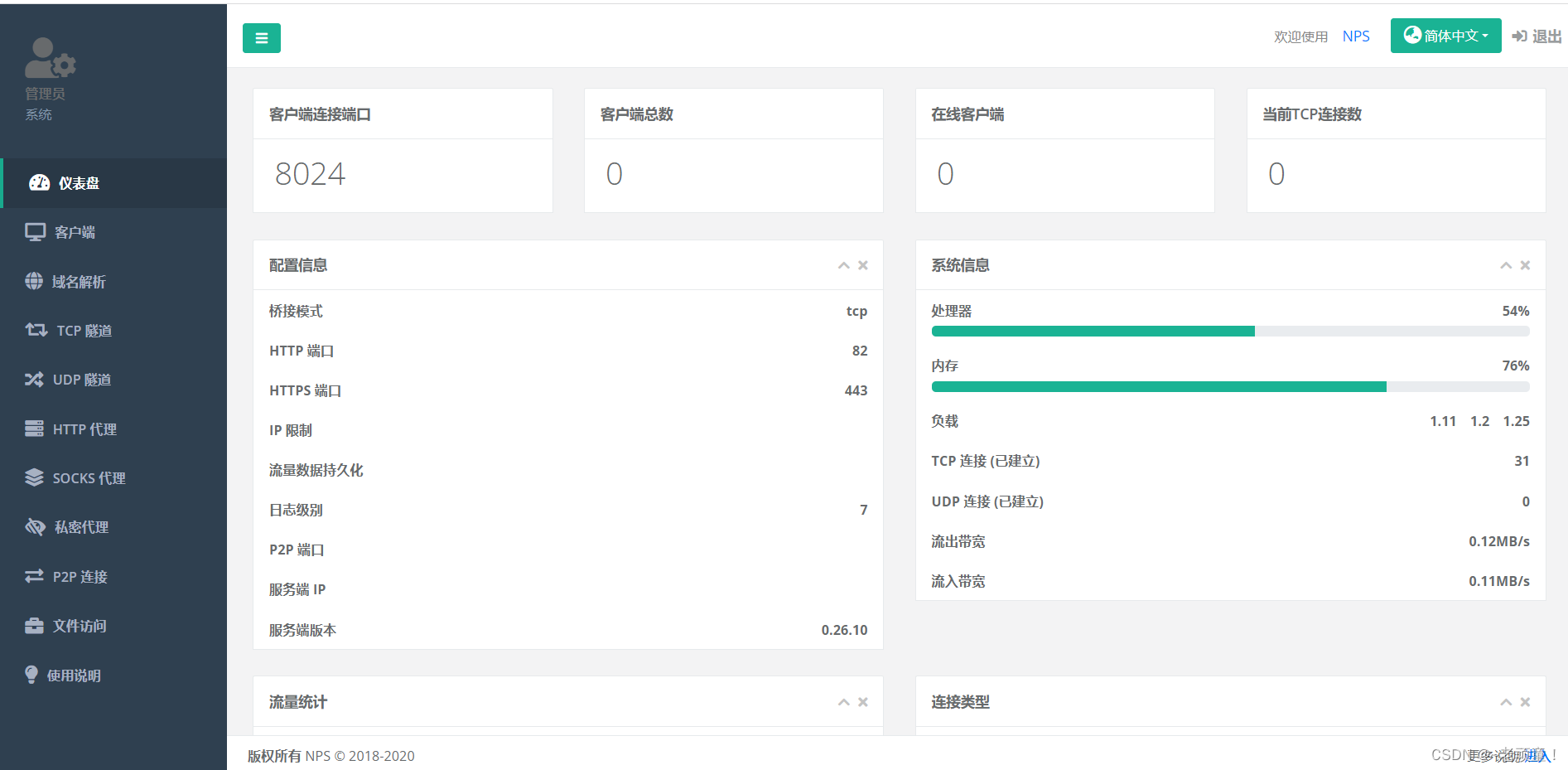Select 仪表盘 dashboard menu item
The image size is (1568, 770).
(x=113, y=183)
